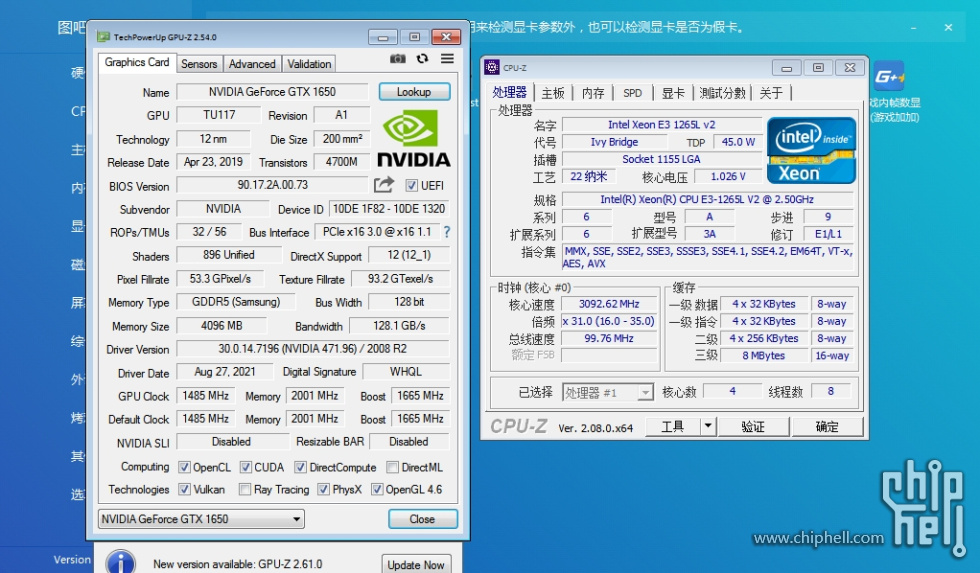Click the 确定 button in CPU-Z
Image resolution: width=980 pixels, height=573 pixels.
828,427
